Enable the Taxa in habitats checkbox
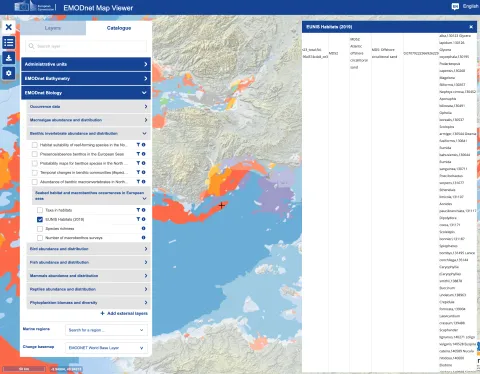This screenshot has width=480, height=374. coord(40,210)
